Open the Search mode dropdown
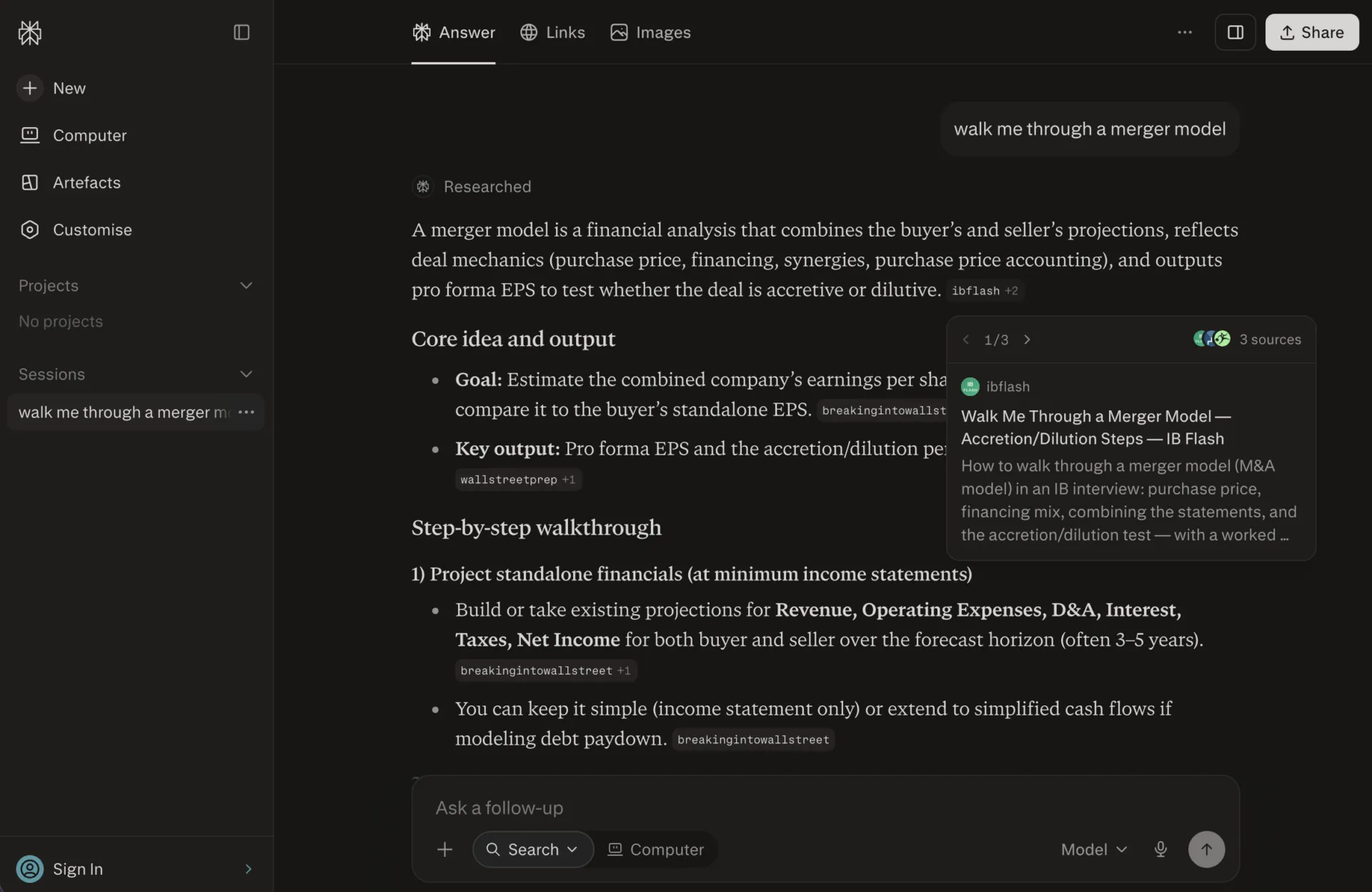Screen dimensions: 1372x892 click(533, 849)
